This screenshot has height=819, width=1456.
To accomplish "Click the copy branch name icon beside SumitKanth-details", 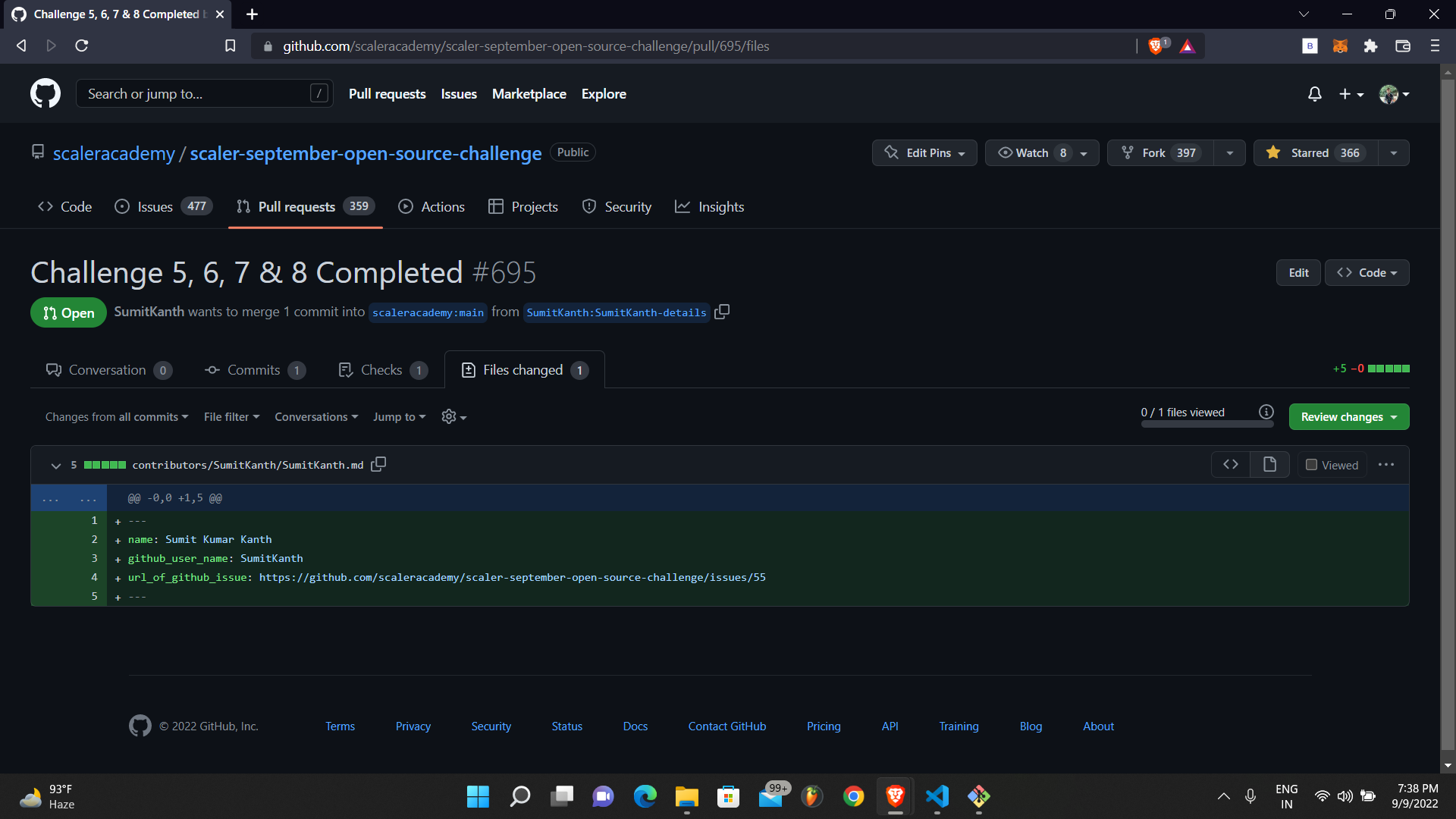I will [721, 312].
